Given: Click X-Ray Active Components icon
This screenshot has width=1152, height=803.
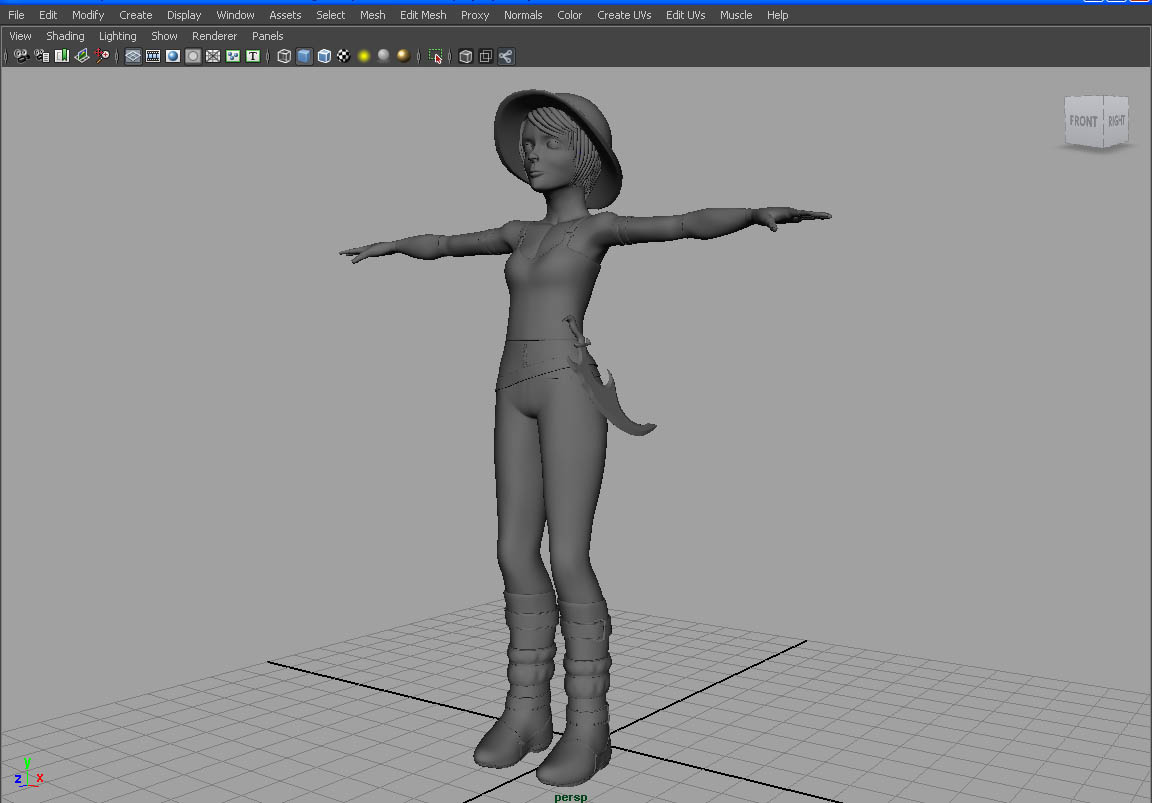Looking at the screenshot, I should [x=486, y=57].
